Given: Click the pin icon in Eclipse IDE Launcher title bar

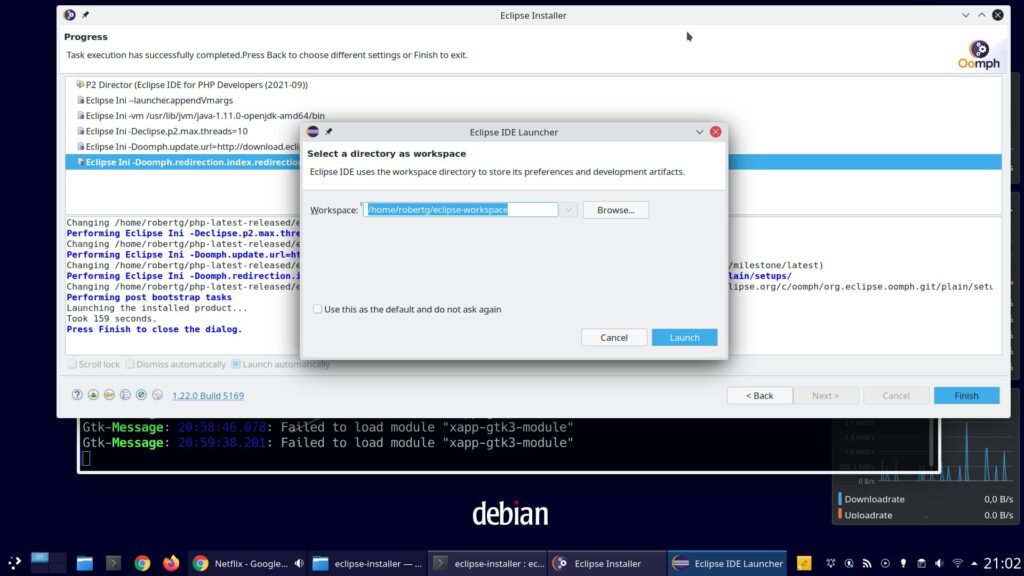Looking at the screenshot, I should click(x=328, y=132).
